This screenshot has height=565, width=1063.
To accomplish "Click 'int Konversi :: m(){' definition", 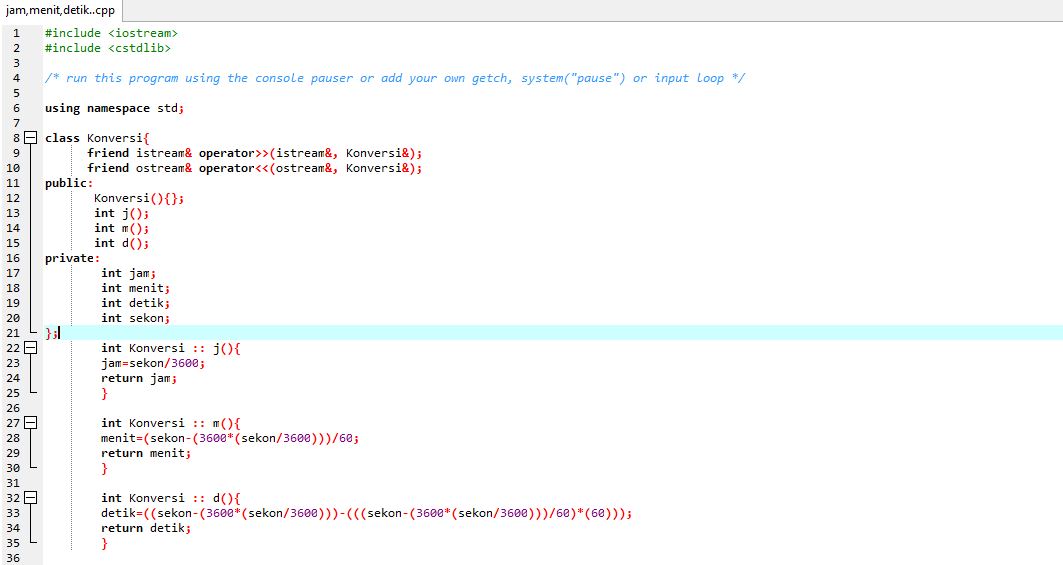I will pyautogui.click(x=171, y=423).
